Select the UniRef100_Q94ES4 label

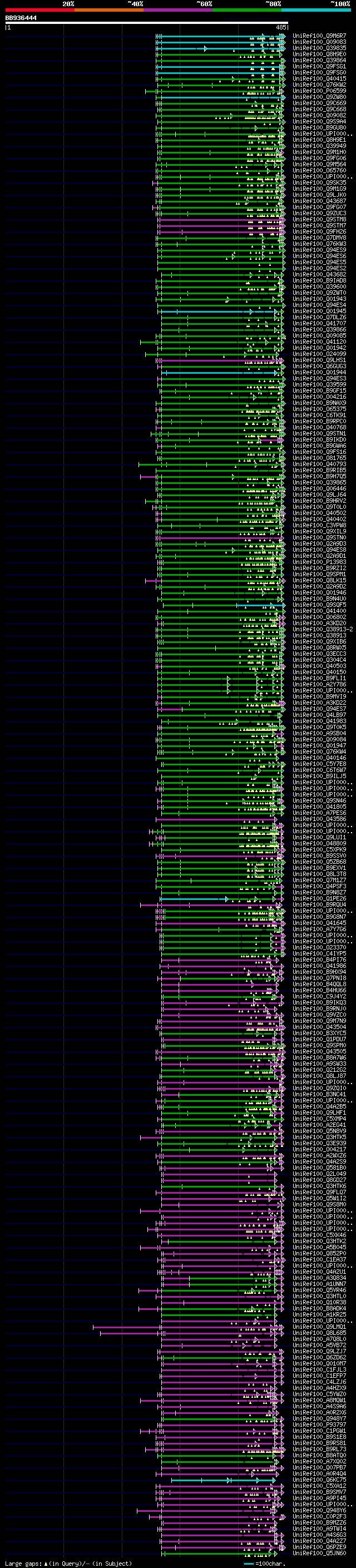click(x=319, y=305)
